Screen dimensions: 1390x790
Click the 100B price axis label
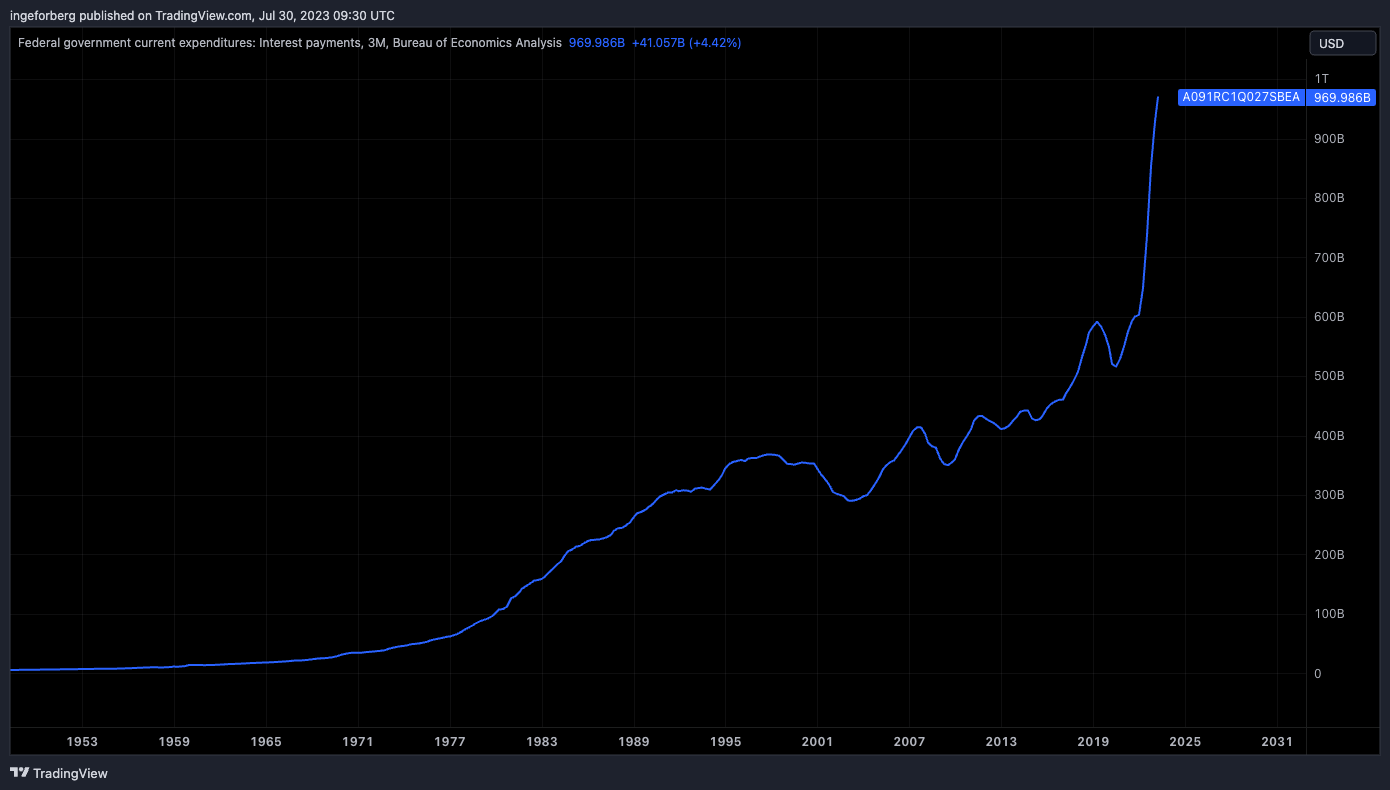click(1329, 614)
